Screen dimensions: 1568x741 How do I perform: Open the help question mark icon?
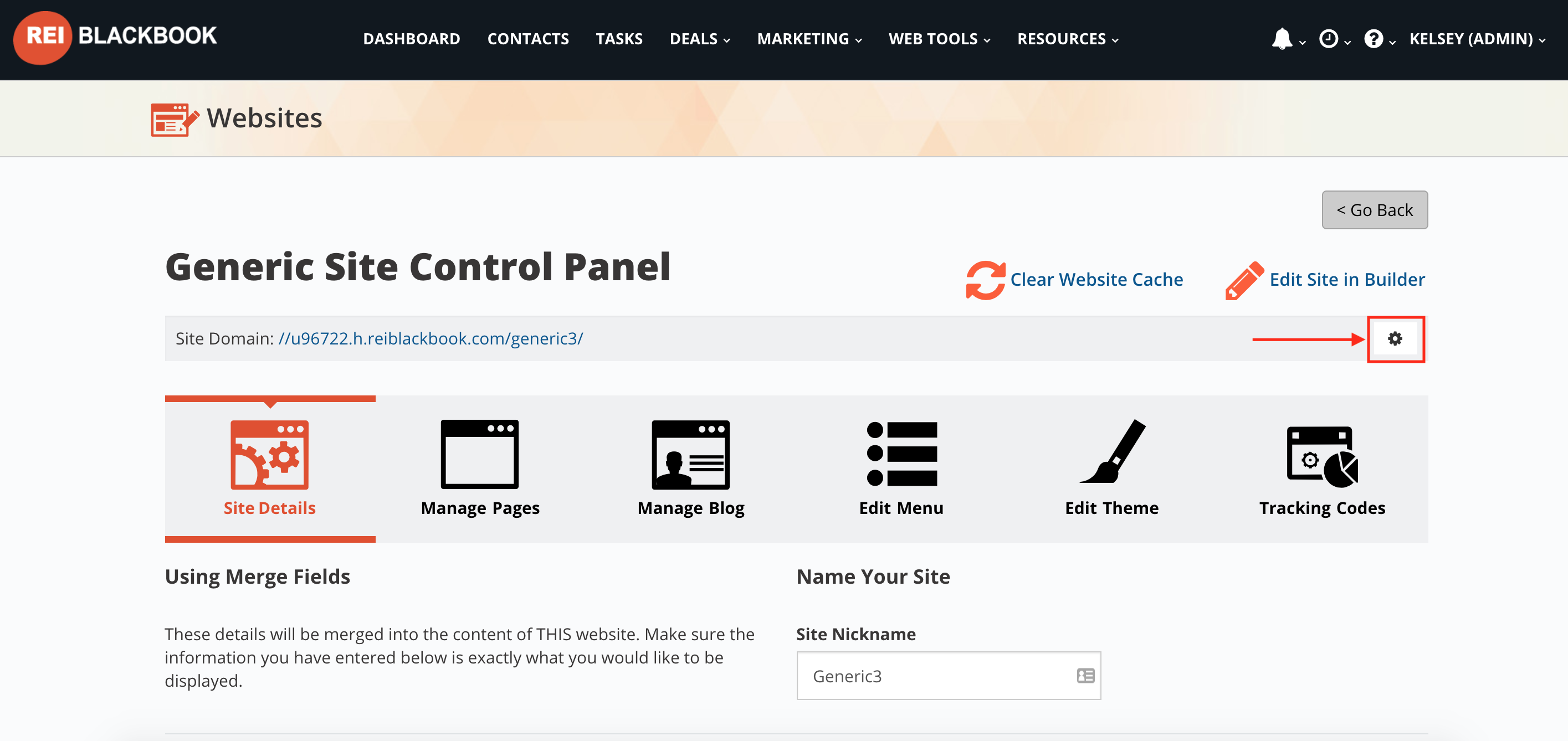coord(1373,39)
